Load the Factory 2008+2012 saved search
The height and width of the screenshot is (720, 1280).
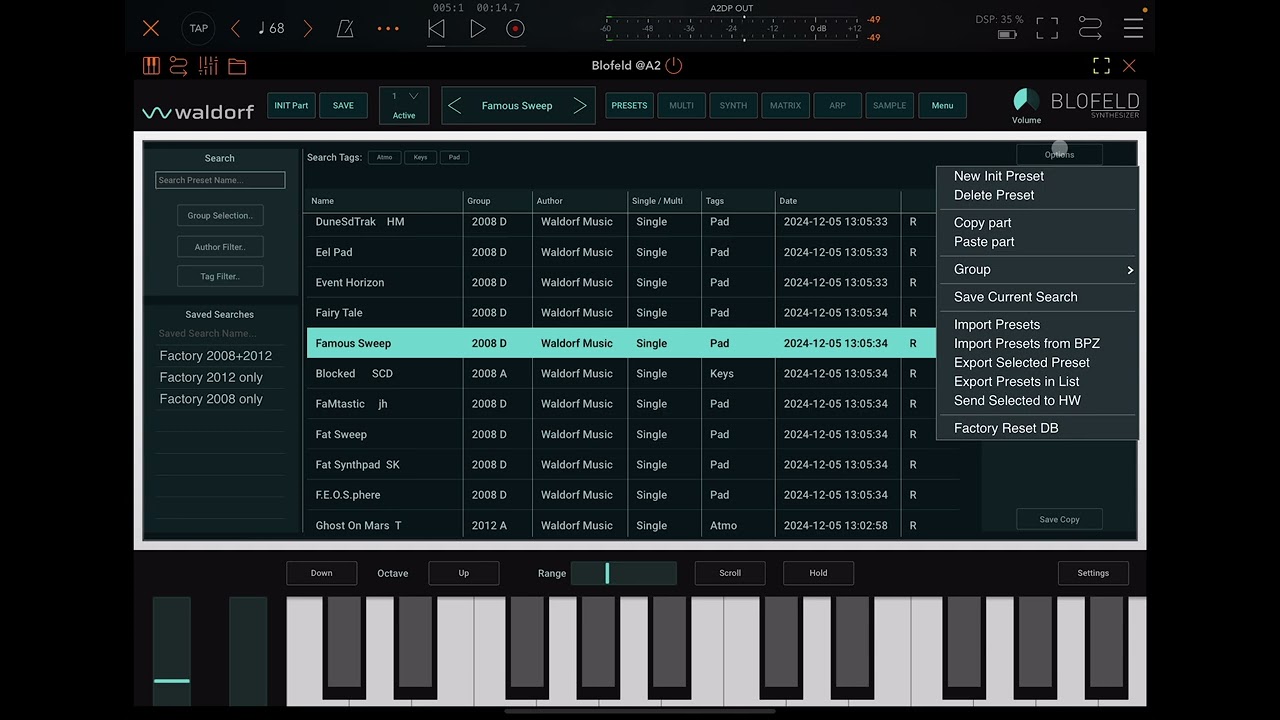tap(216, 356)
